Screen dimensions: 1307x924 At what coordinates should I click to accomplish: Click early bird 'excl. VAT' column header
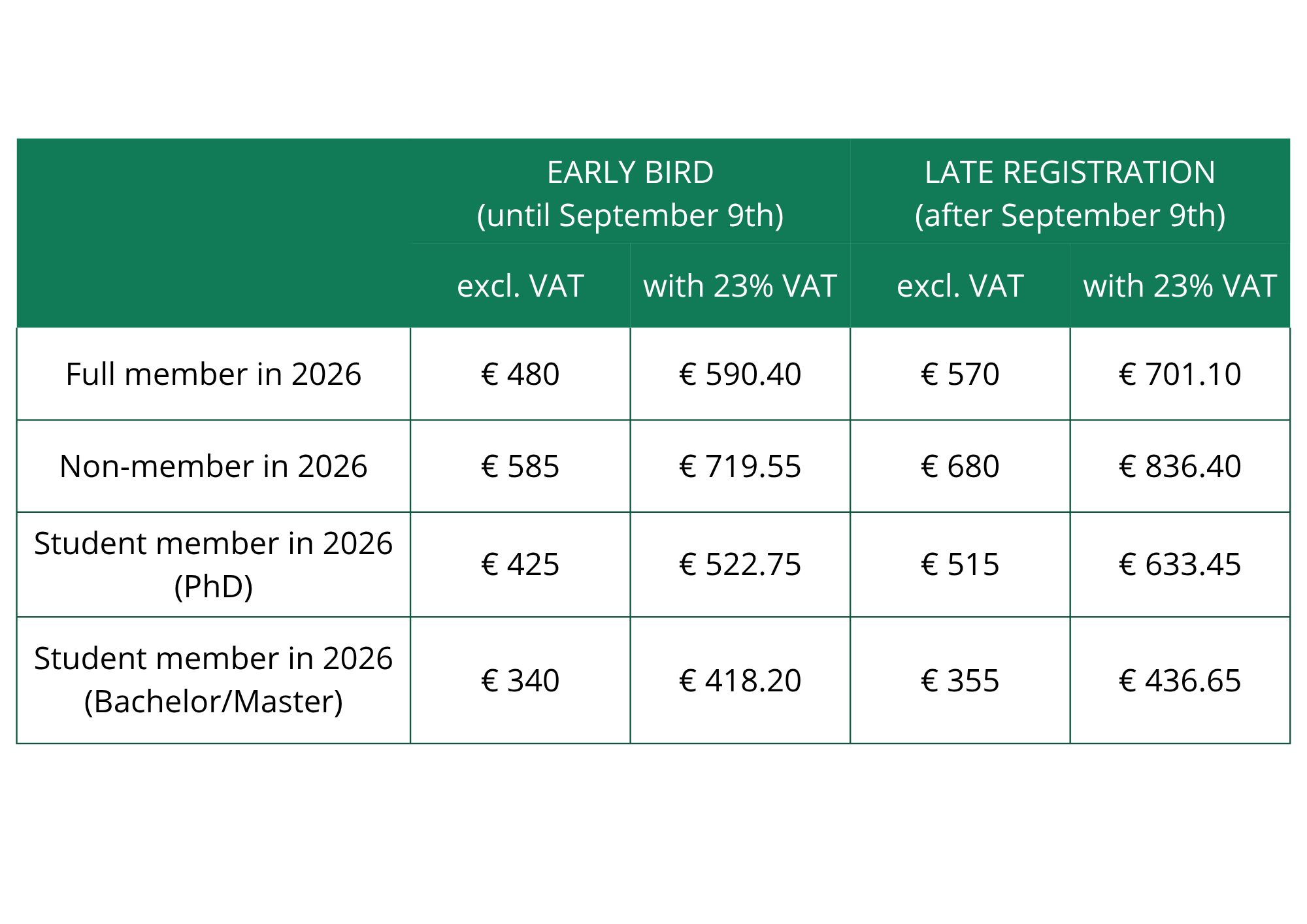[x=520, y=286]
